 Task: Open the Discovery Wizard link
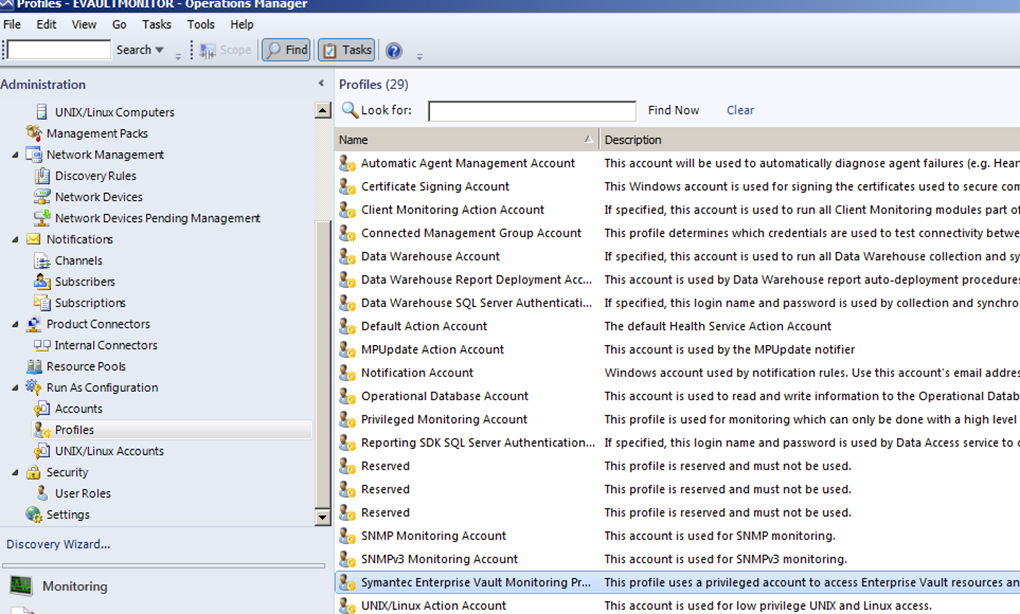[x=58, y=544]
